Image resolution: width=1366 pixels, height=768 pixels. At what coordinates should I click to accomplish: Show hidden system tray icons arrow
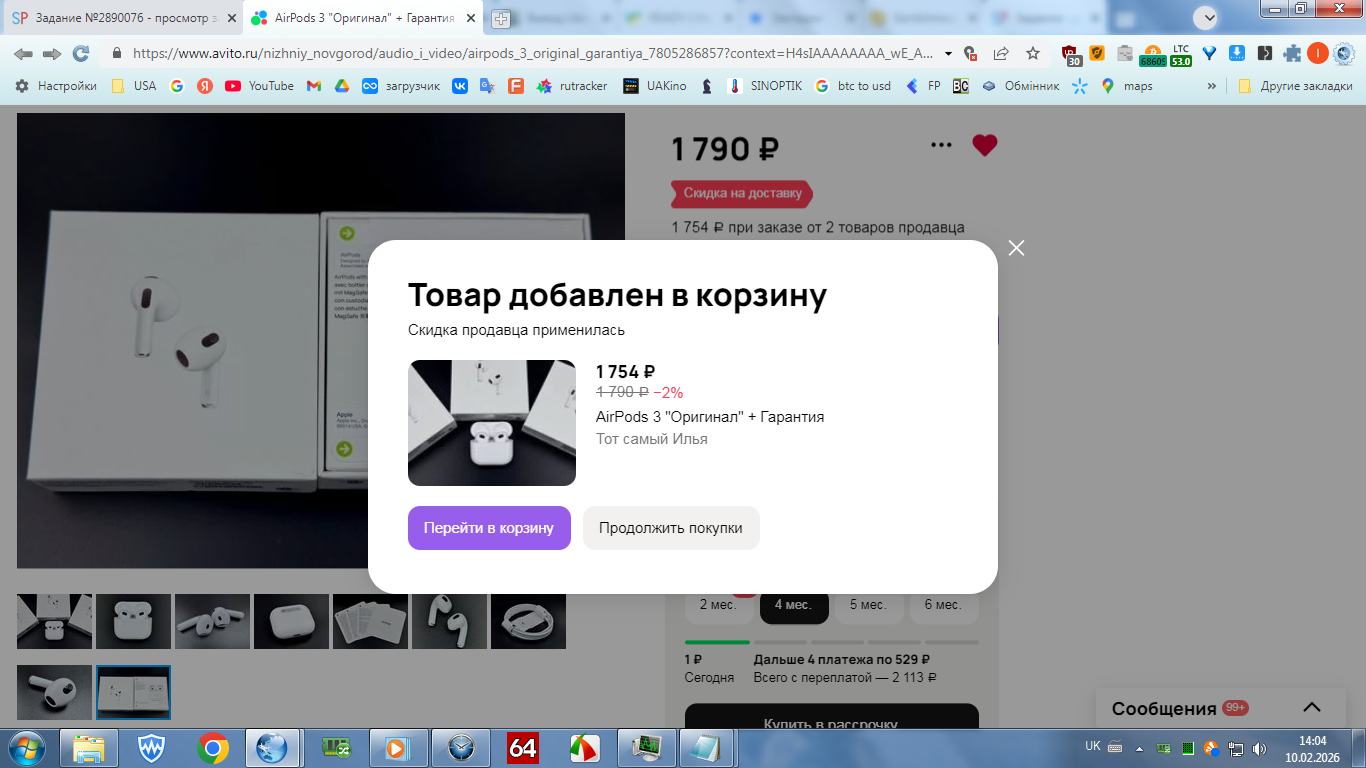(x=1139, y=747)
